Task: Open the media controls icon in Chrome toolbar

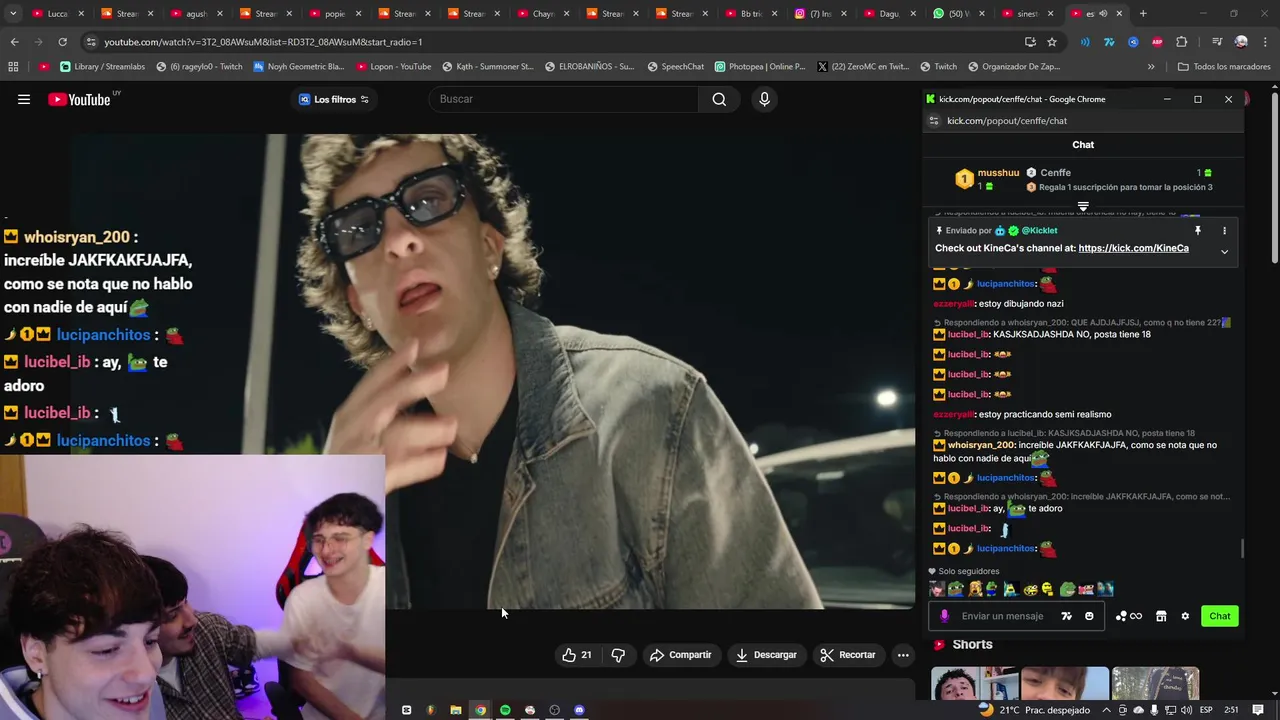Action: pyautogui.click(x=1217, y=42)
